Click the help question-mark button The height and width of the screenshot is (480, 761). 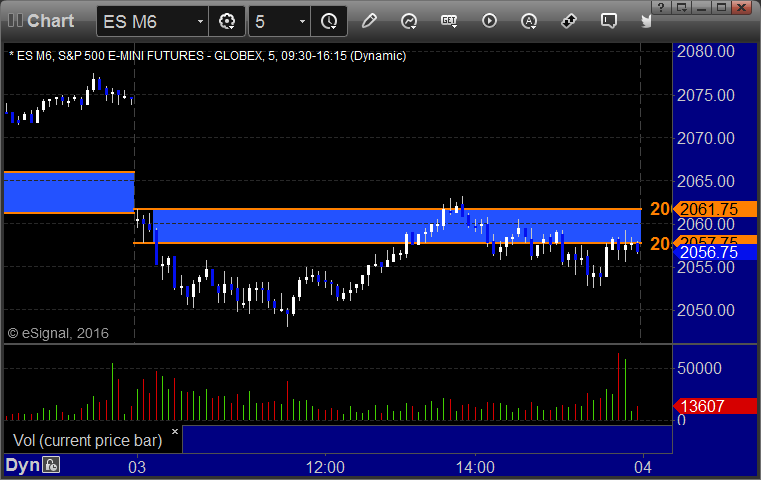(661, 7)
